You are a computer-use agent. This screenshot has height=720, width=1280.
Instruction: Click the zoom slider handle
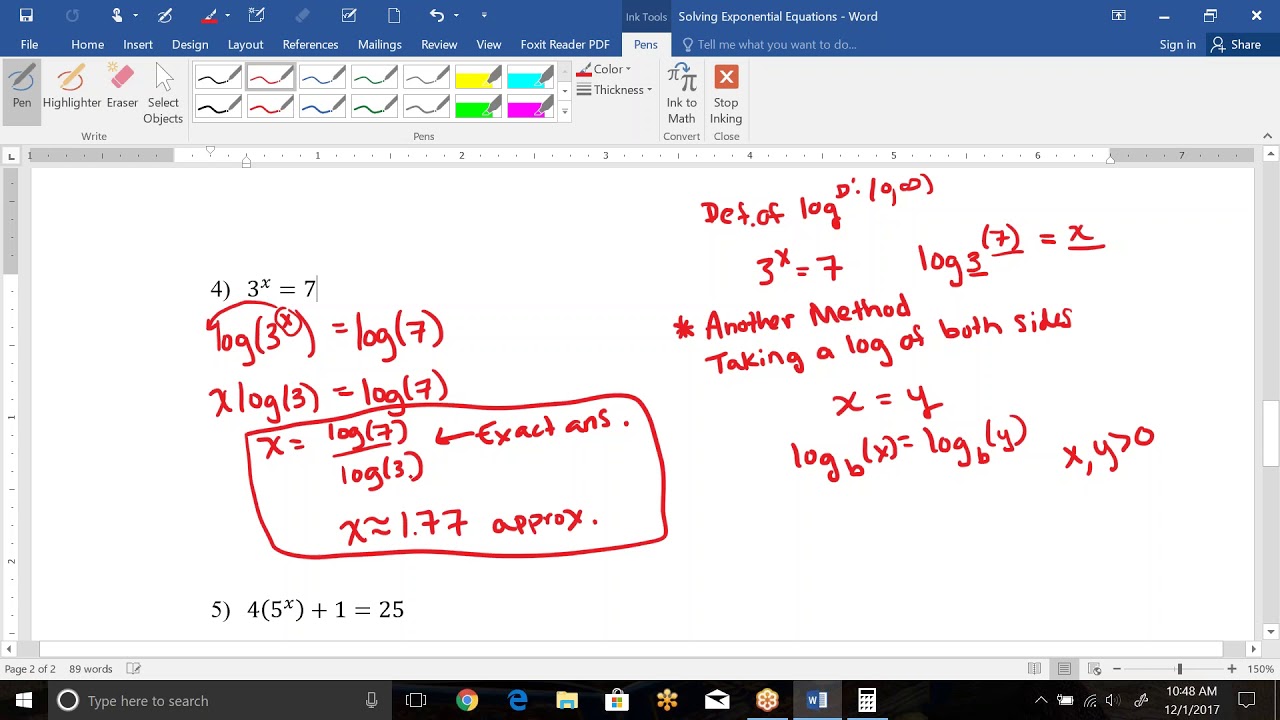pyautogui.click(x=1179, y=669)
